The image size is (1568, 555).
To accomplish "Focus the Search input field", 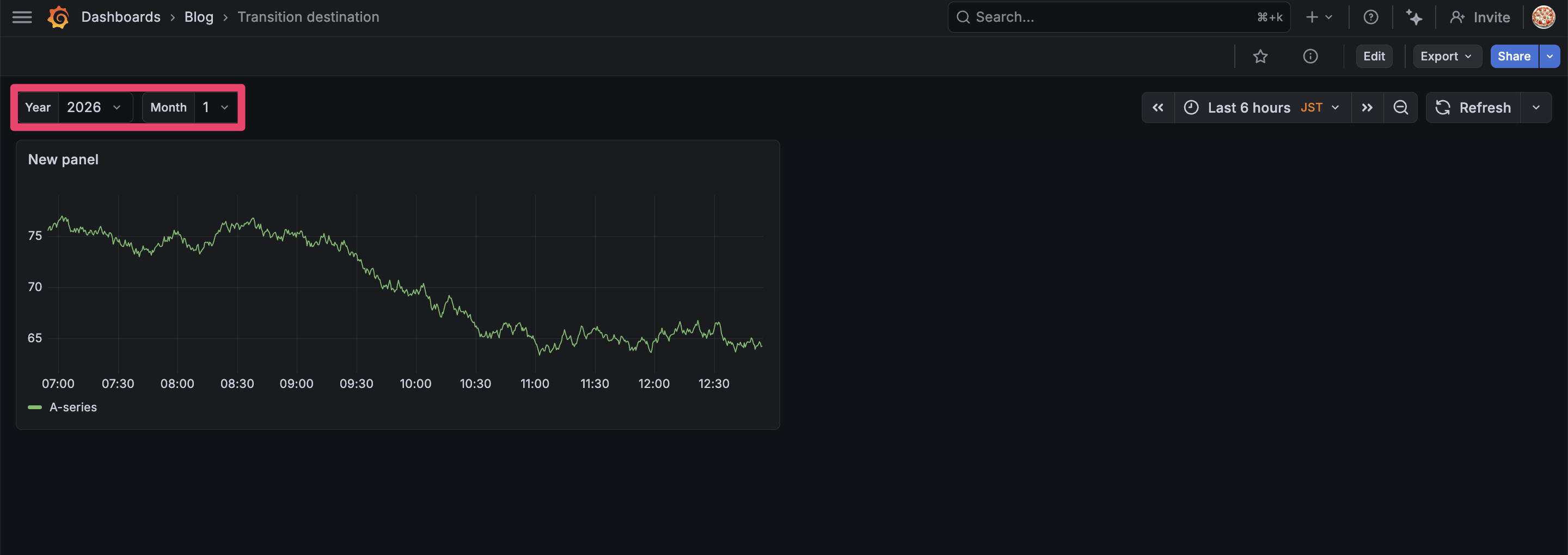I will pyautogui.click(x=1108, y=17).
